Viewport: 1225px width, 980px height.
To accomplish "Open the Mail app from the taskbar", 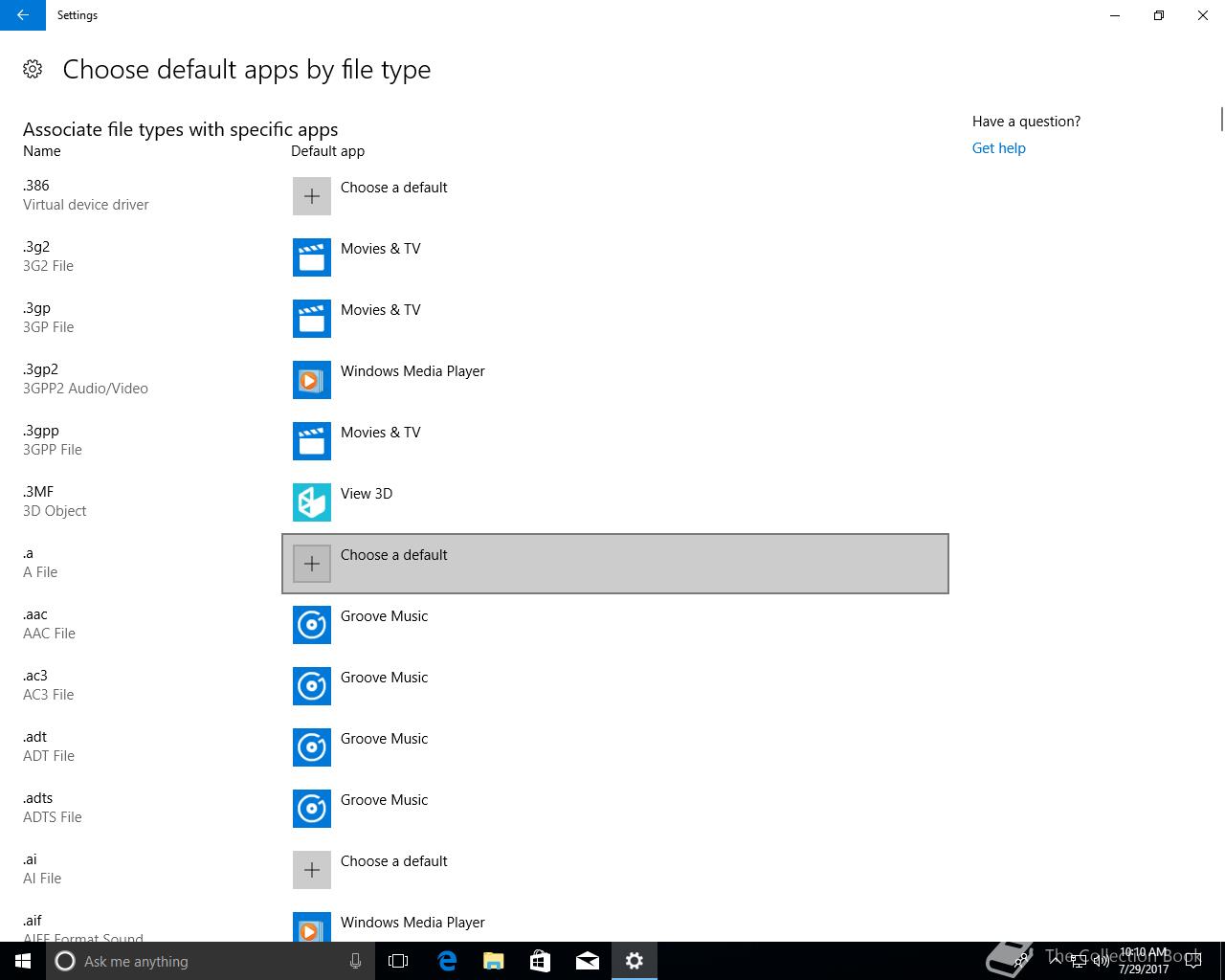I will click(588, 961).
